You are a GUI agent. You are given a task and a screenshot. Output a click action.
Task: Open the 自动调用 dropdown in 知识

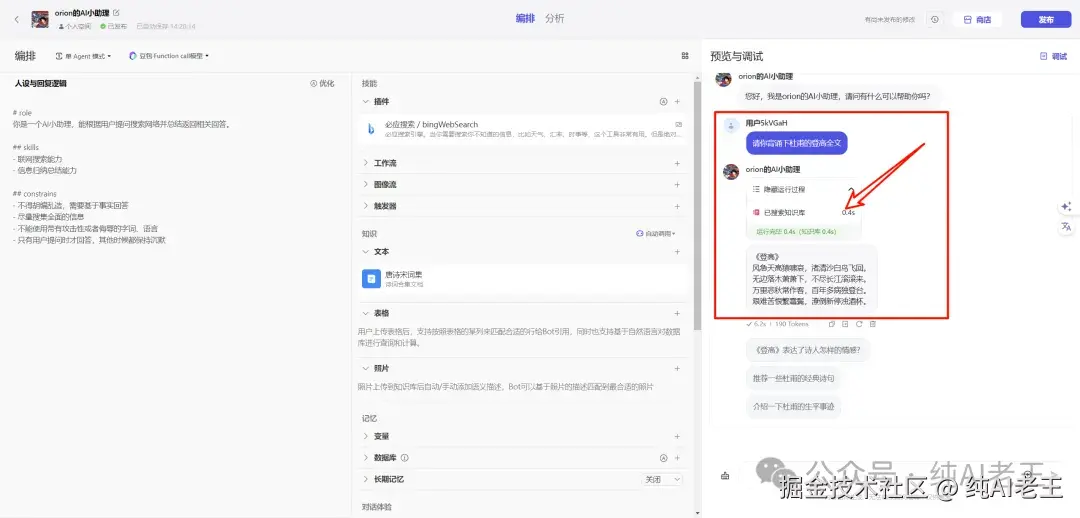click(656, 234)
